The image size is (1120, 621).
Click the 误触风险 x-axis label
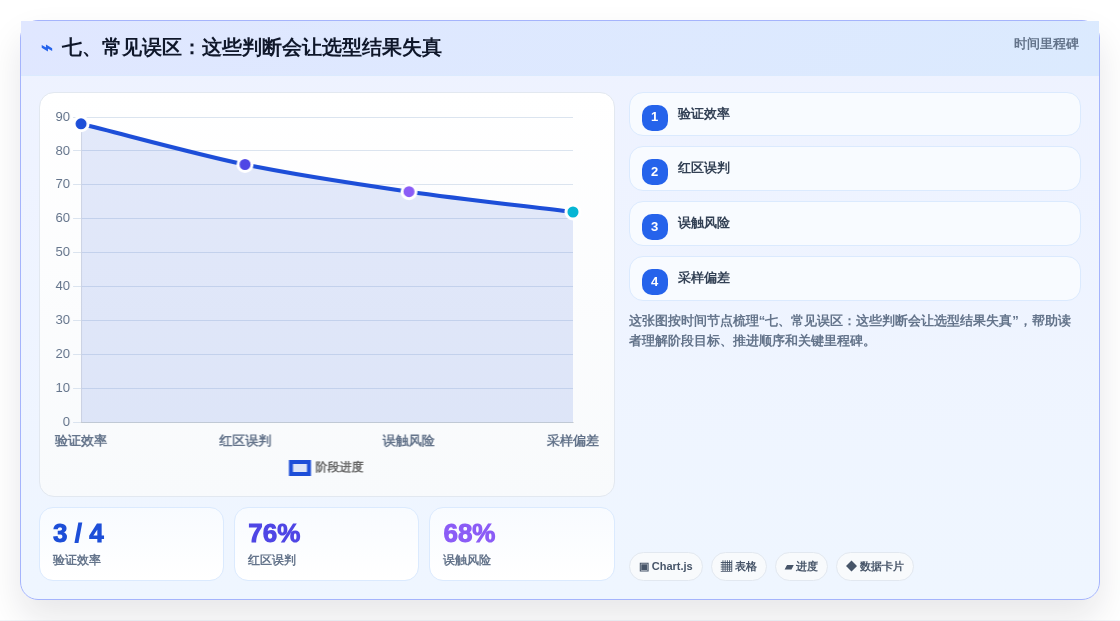[409, 441]
